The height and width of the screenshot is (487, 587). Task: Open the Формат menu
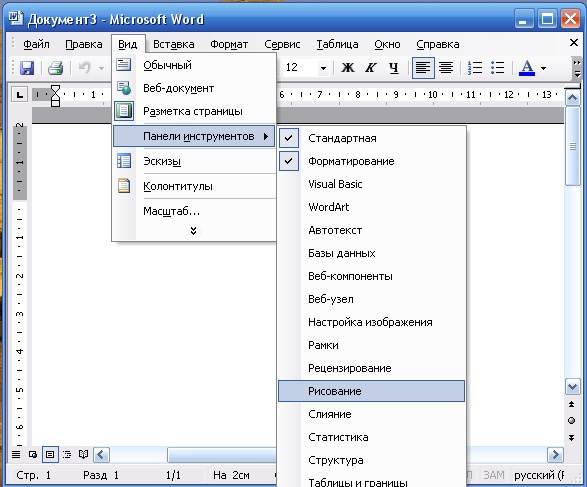[x=229, y=44]
